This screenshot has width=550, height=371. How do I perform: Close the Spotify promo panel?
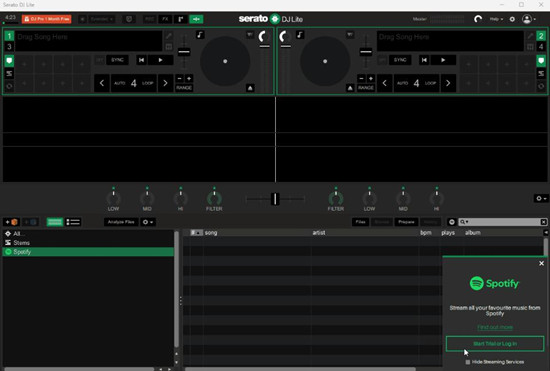coord(541,263)
